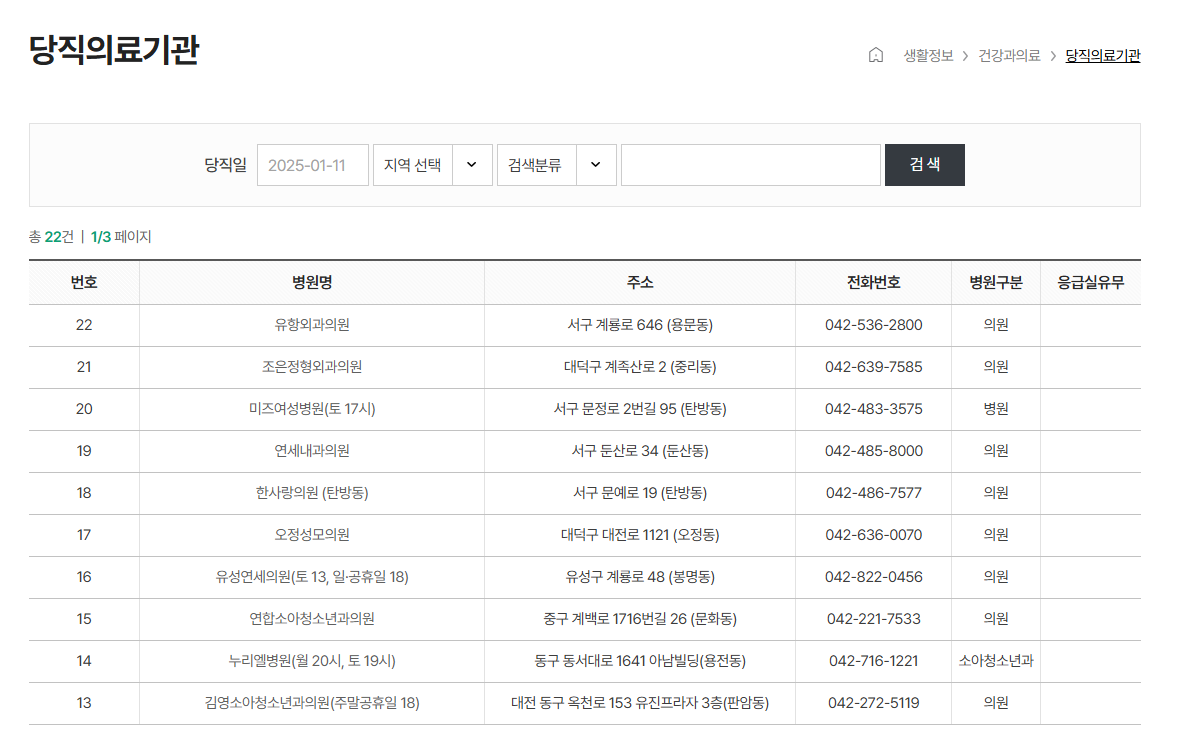
Task: Open hospital link 연세내과의원
Action: [x=312, y=451]
